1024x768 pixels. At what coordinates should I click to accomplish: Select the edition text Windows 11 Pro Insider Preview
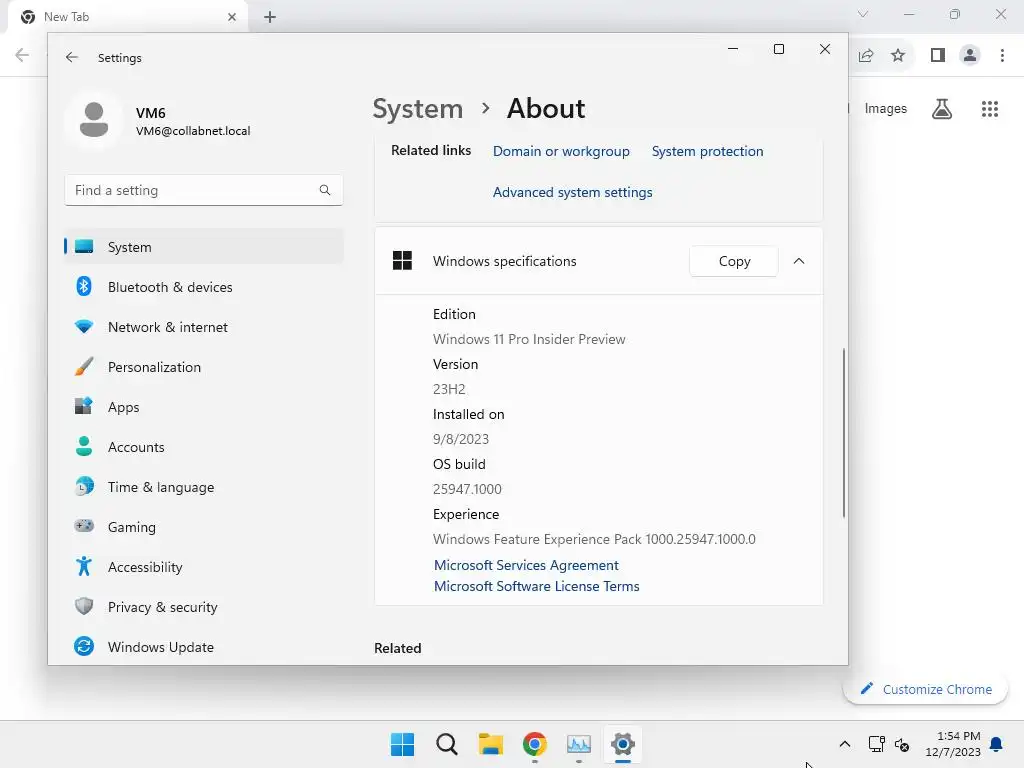[529, 339]
